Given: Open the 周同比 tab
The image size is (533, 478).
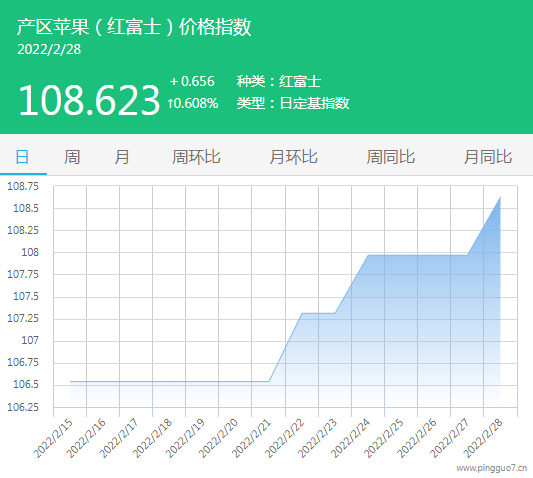Looking at the screenshot, I should pyautogui.click(x=391, y=157).
